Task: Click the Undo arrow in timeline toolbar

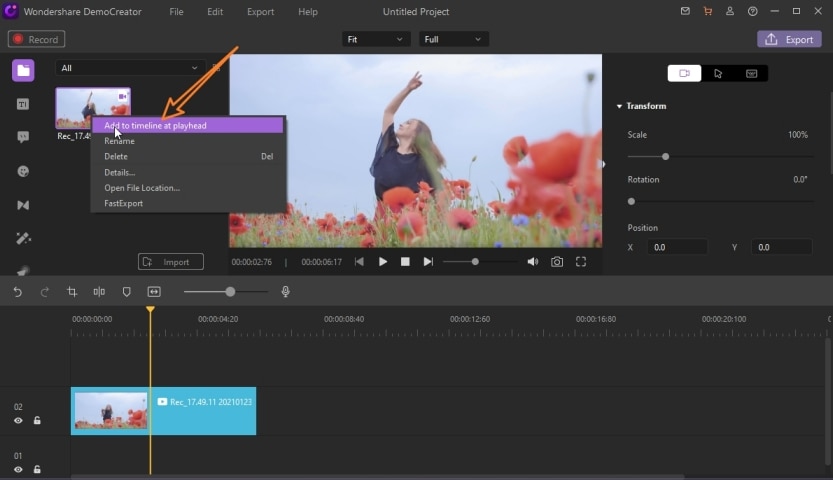Action: pos(18,292)
